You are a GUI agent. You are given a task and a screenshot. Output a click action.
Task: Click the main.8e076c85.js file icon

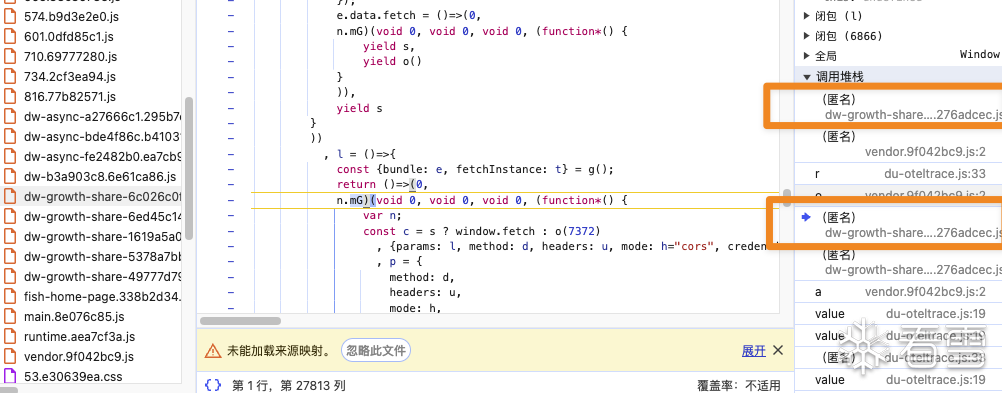[10, 316]
